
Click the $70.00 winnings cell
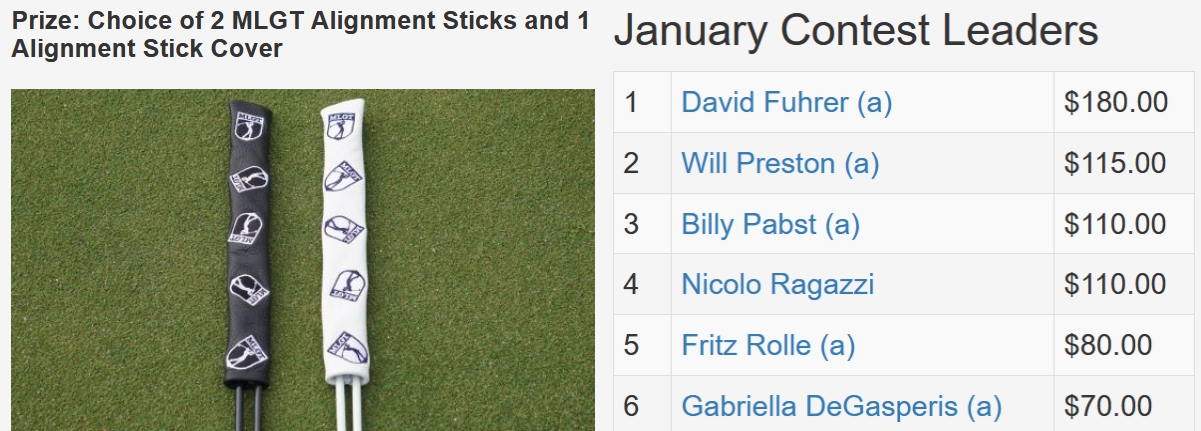point(1108,407)
